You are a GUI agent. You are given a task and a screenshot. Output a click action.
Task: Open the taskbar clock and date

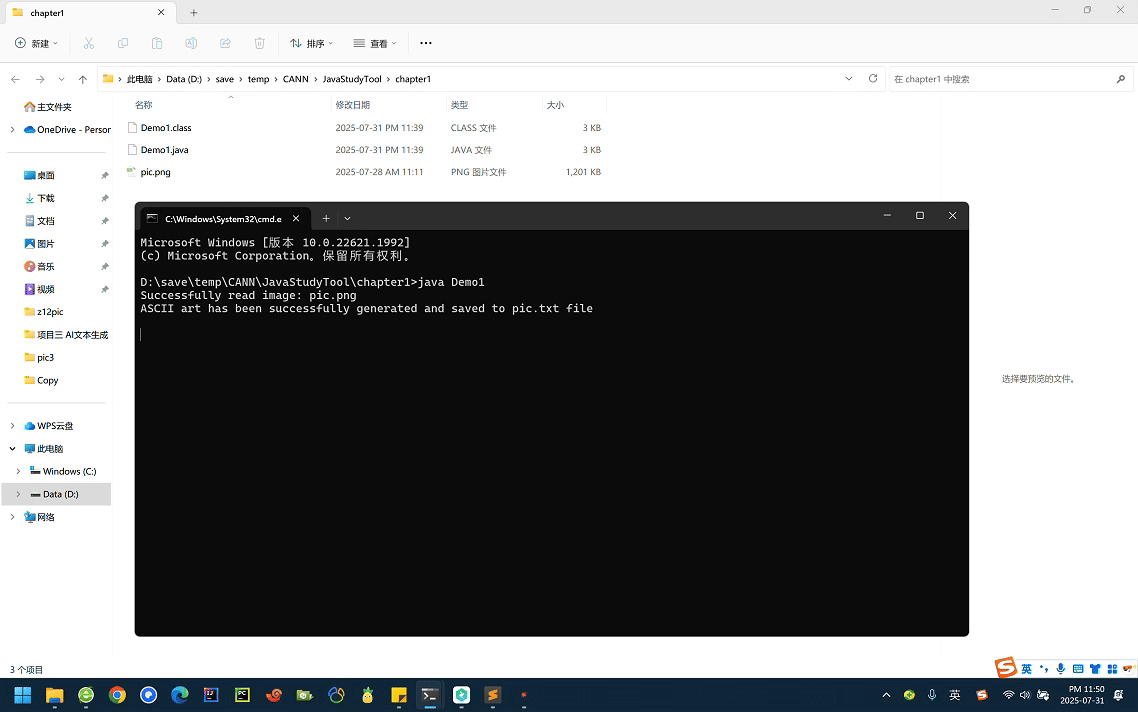[x=1082, y=695]
